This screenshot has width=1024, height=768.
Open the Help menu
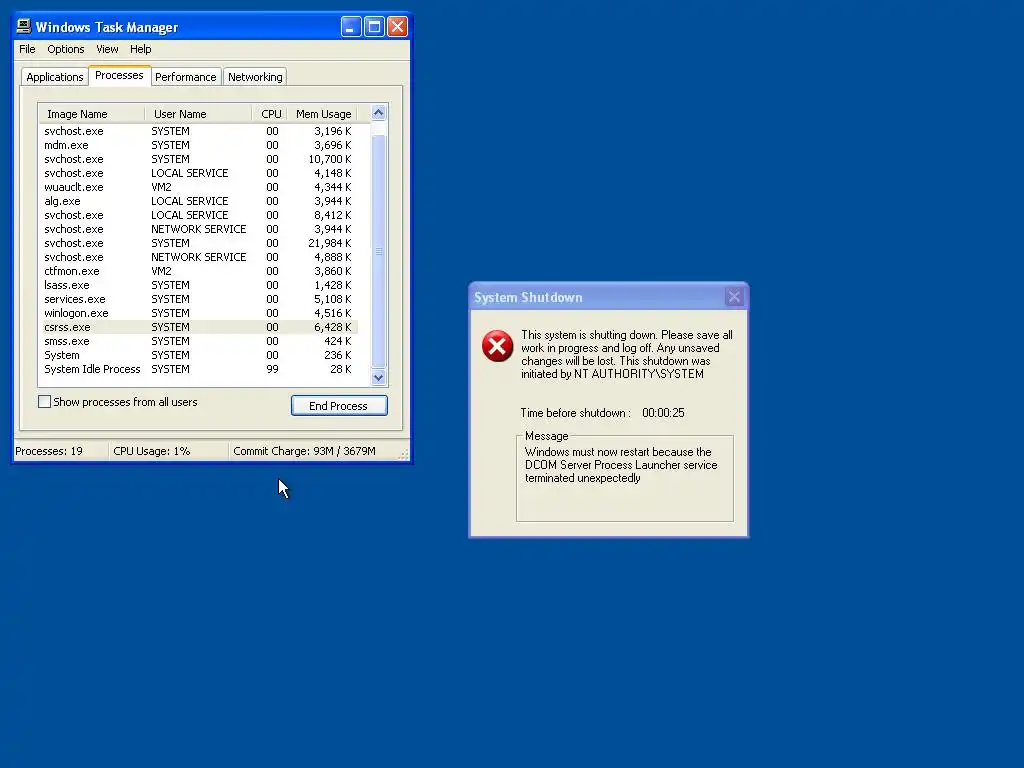click(140, 49)
